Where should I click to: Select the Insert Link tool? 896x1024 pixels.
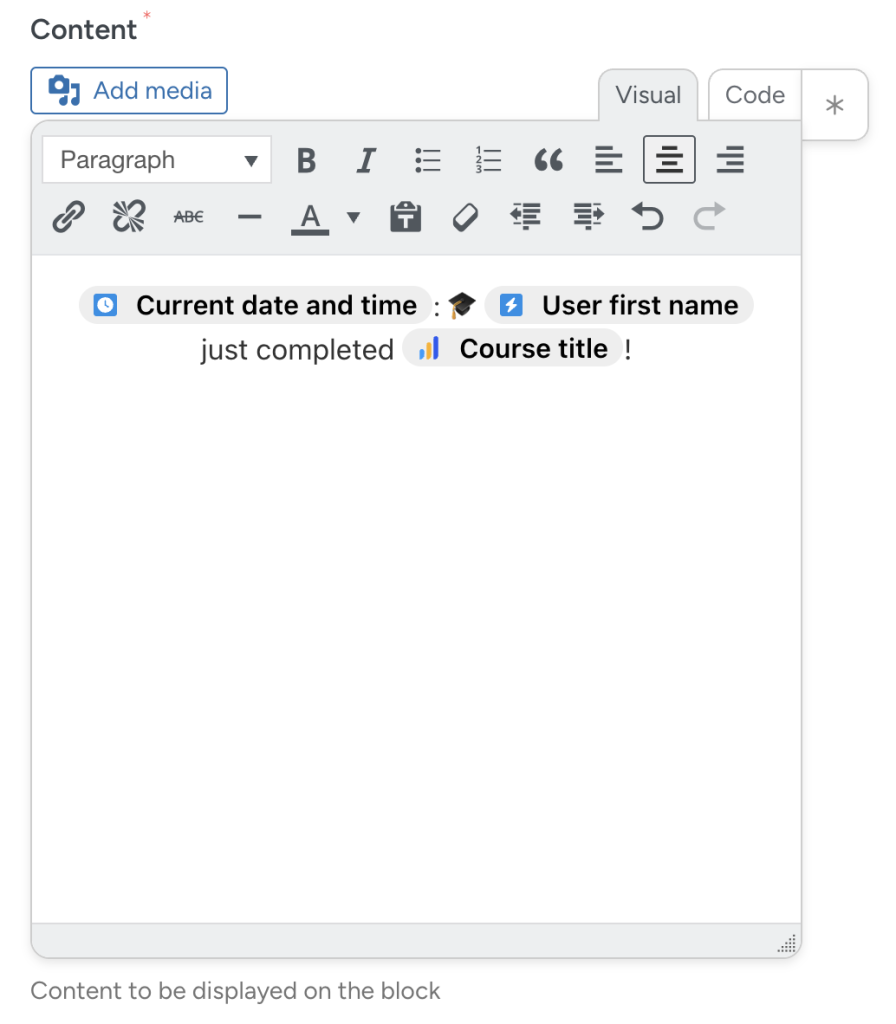point(67,217)
